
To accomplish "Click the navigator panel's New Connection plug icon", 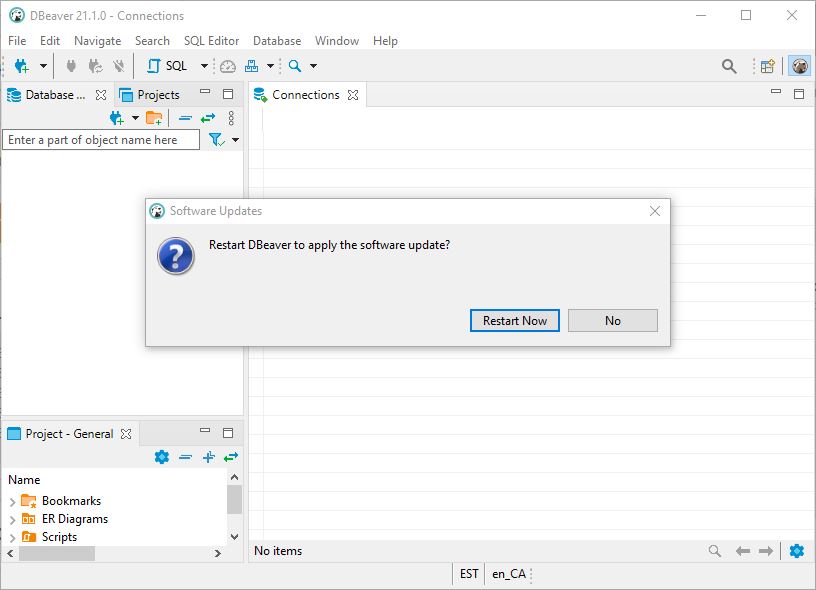I will coord(117,118).
